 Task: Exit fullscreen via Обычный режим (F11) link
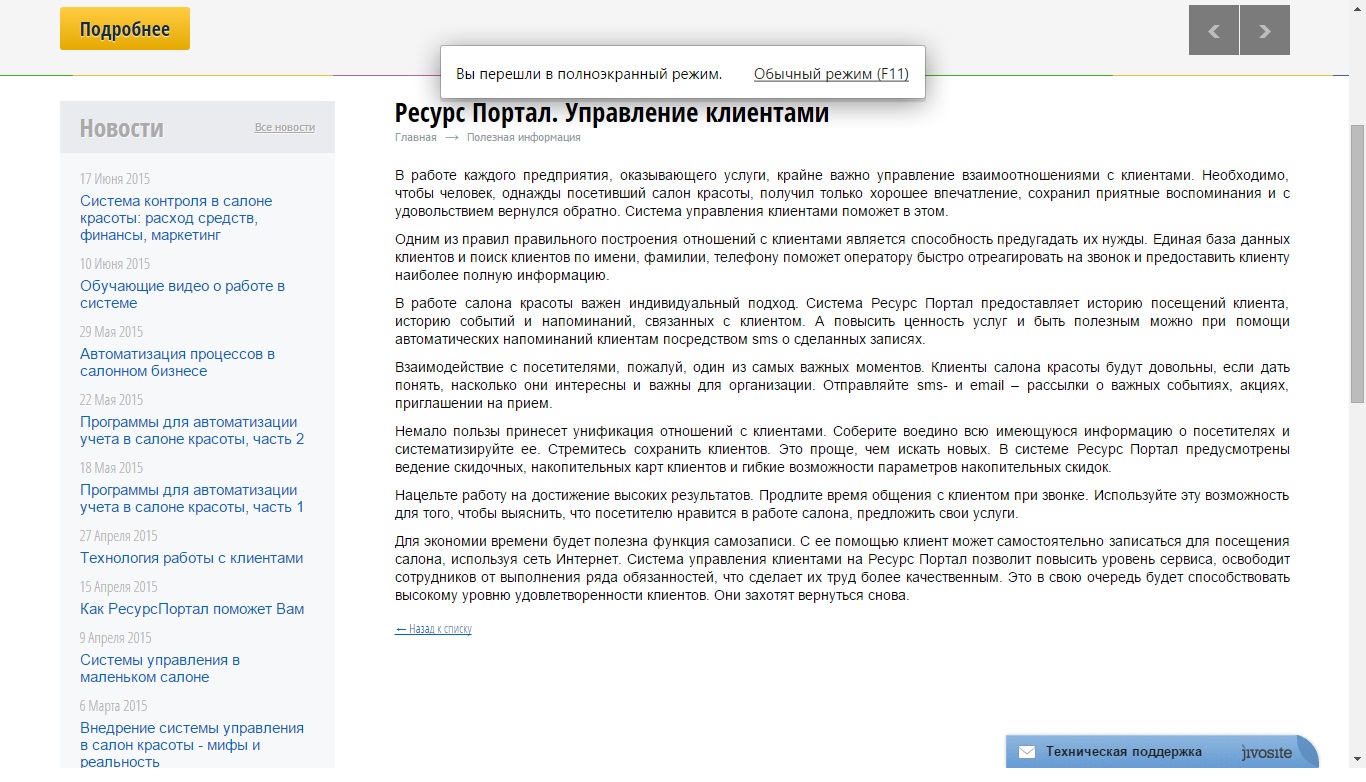831,74
